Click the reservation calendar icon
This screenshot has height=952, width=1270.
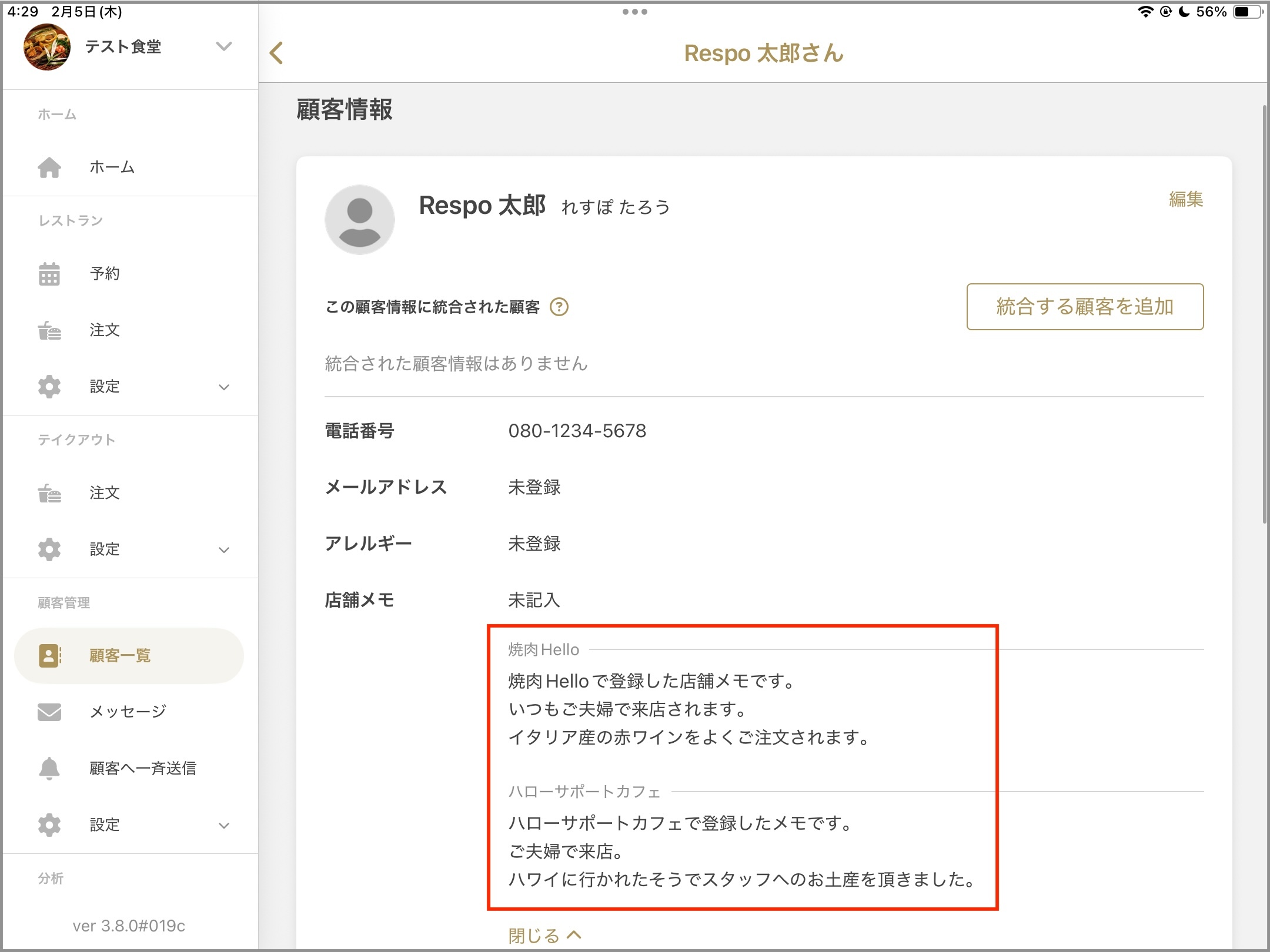(x=49, y=274)
